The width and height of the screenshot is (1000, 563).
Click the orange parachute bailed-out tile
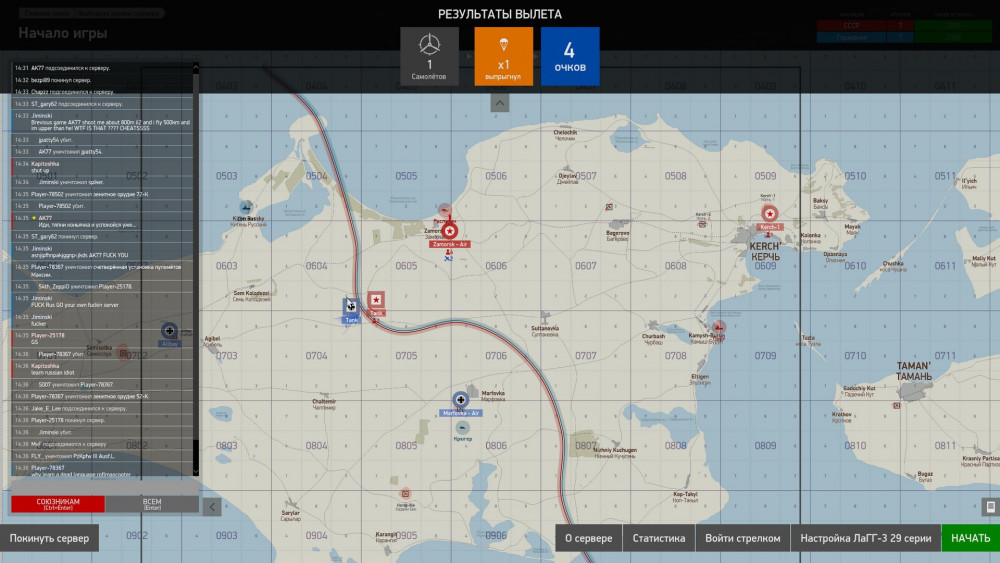[x=503, y=56]
